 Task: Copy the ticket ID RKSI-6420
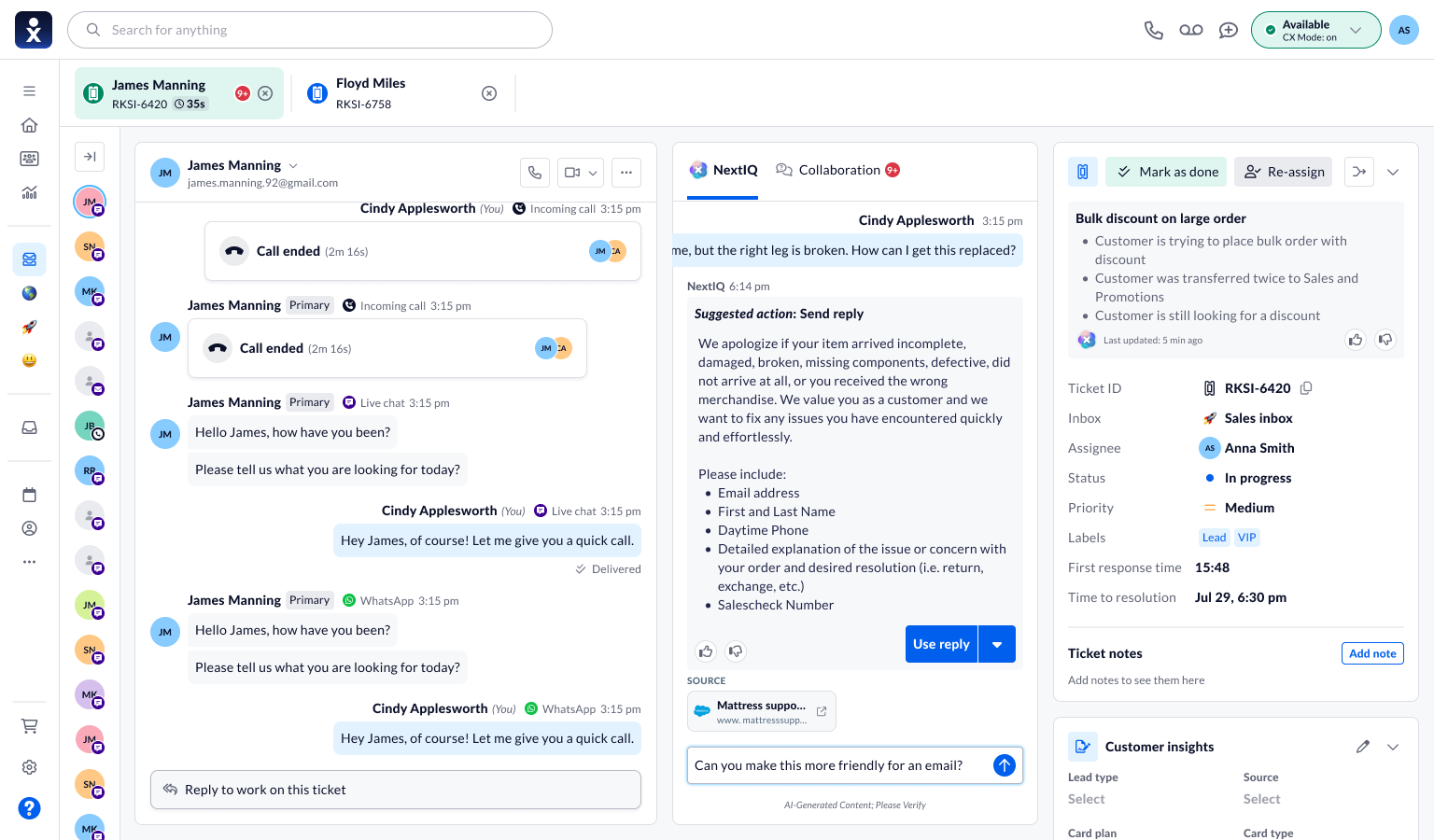coord(1307,388)
